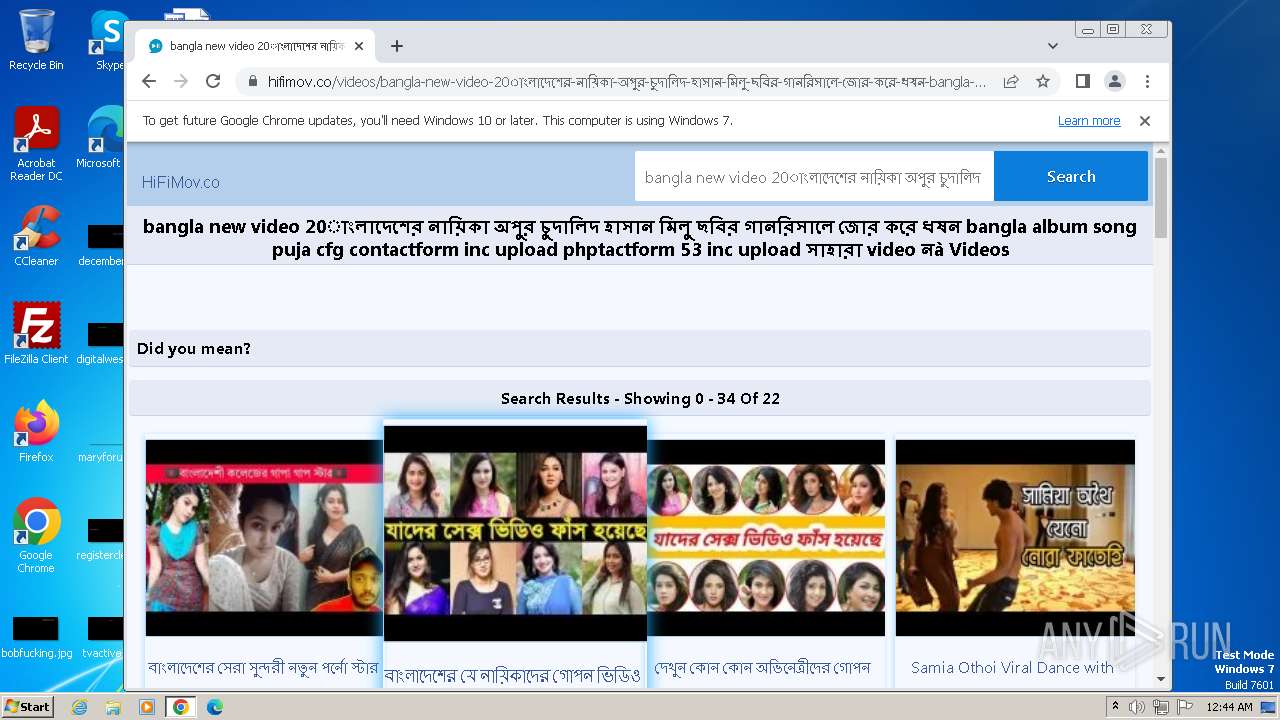Share this page from address bar
The image size is (1280, 720).
click(1011, 81)
